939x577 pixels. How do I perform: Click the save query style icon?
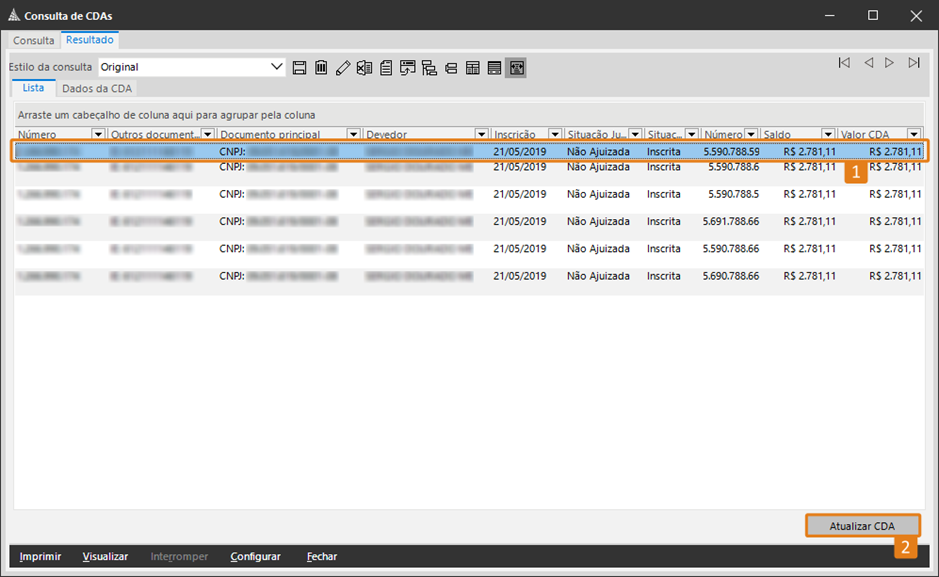pyautogui.click(x=299, y=68)
